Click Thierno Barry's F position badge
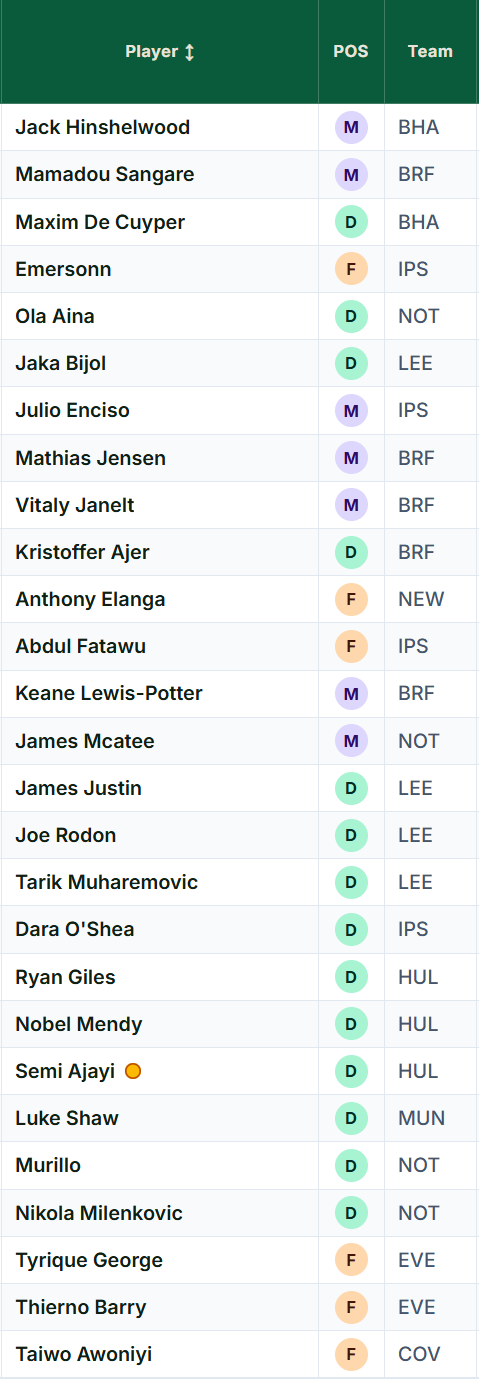 pos(351,1307)
